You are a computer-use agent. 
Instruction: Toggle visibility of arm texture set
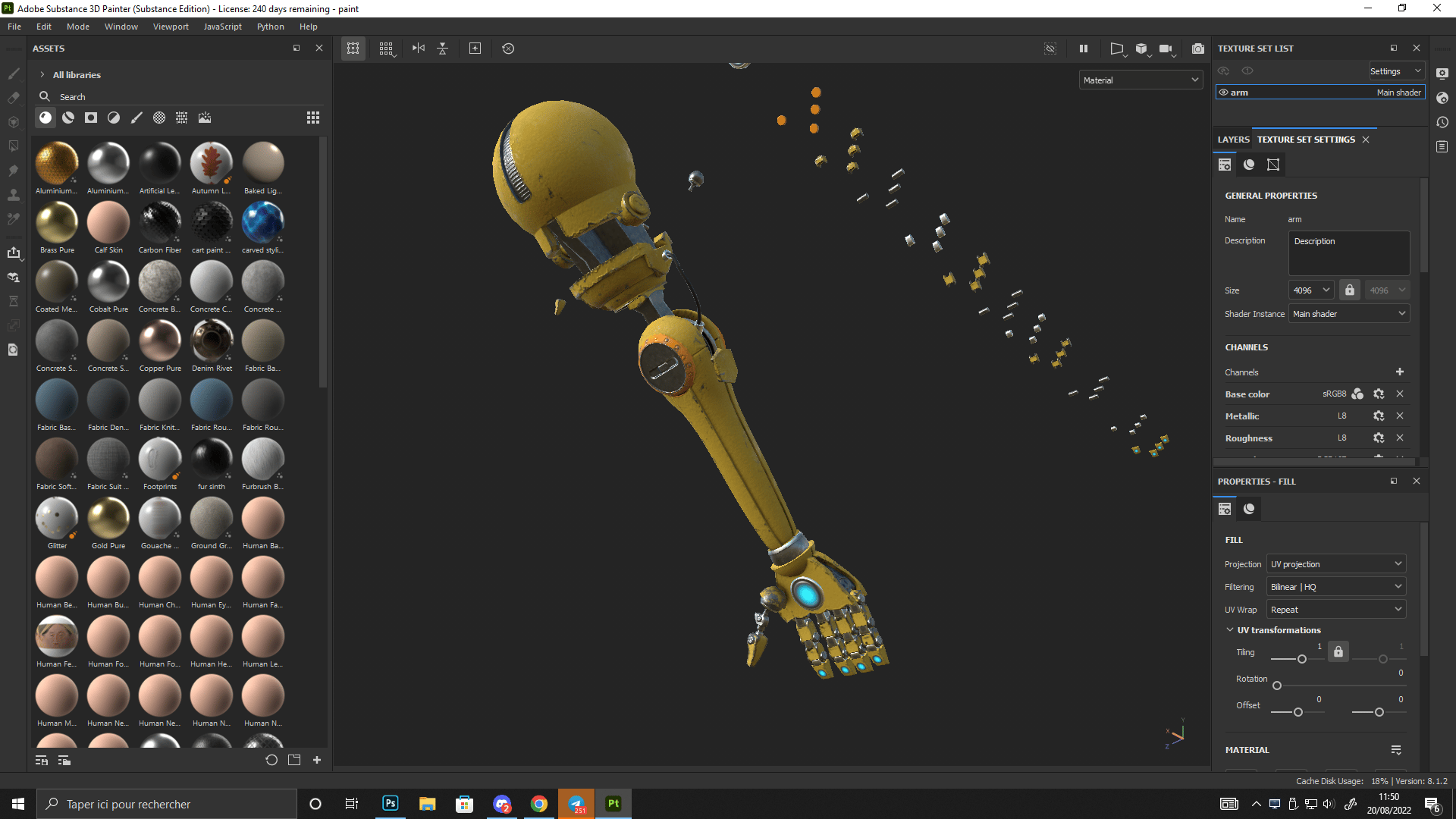tap(1223, 93)
